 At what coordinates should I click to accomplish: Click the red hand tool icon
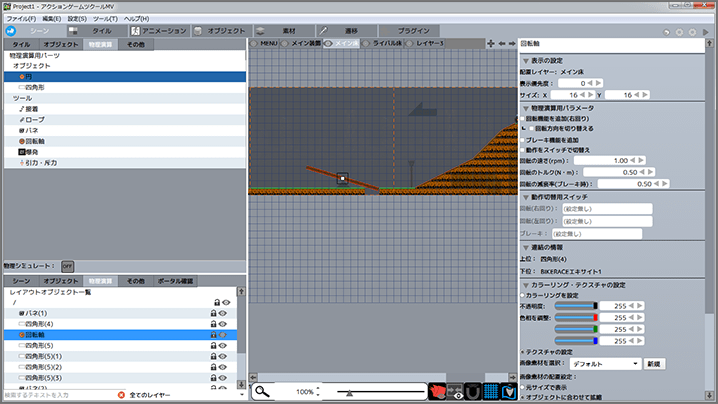pyautogui.click(x=436, y=391)
